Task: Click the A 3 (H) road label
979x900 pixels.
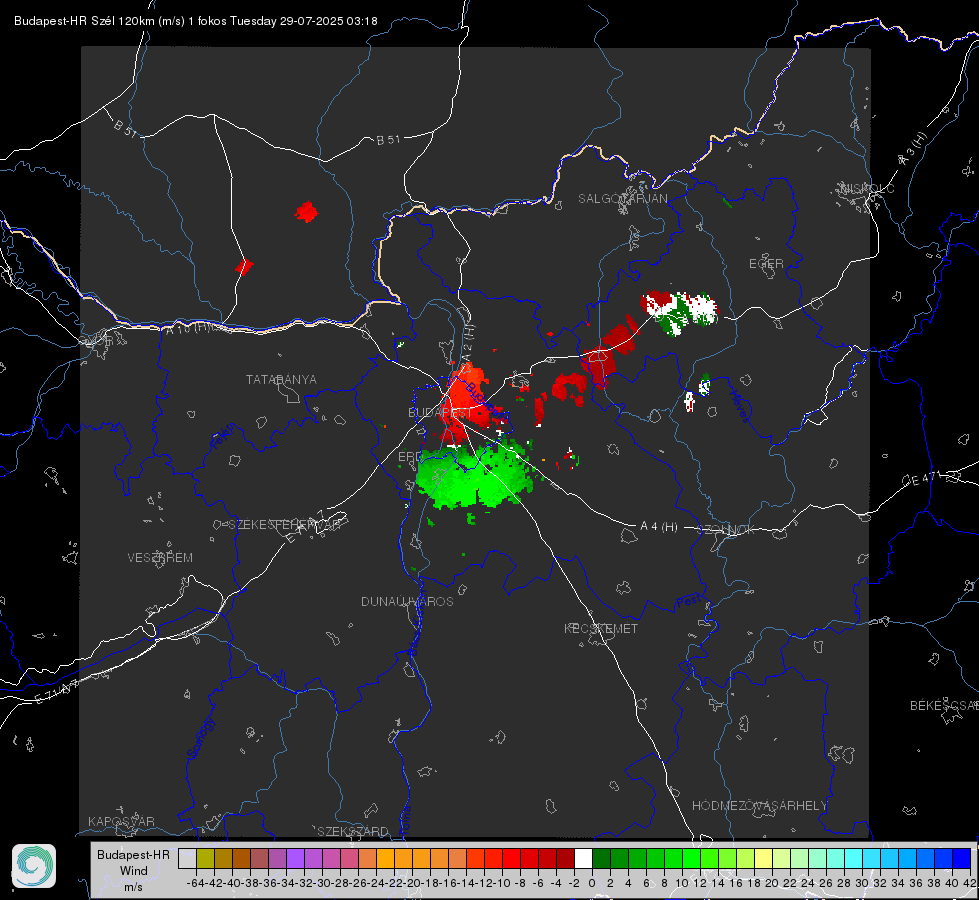Action: [x=913, y=149]
